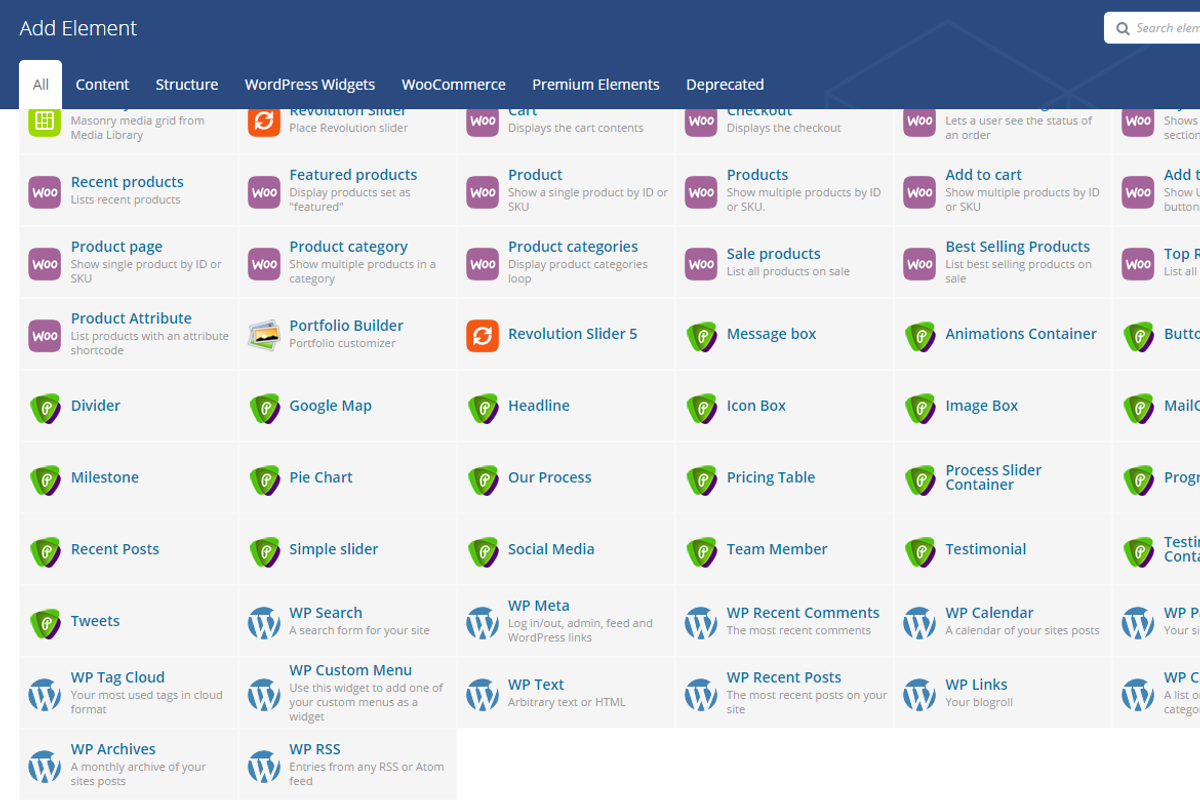This screenshot has width=1200, height=800.
Task: Click the Recent products WooCommerce icon
Action: pos(45,191)
